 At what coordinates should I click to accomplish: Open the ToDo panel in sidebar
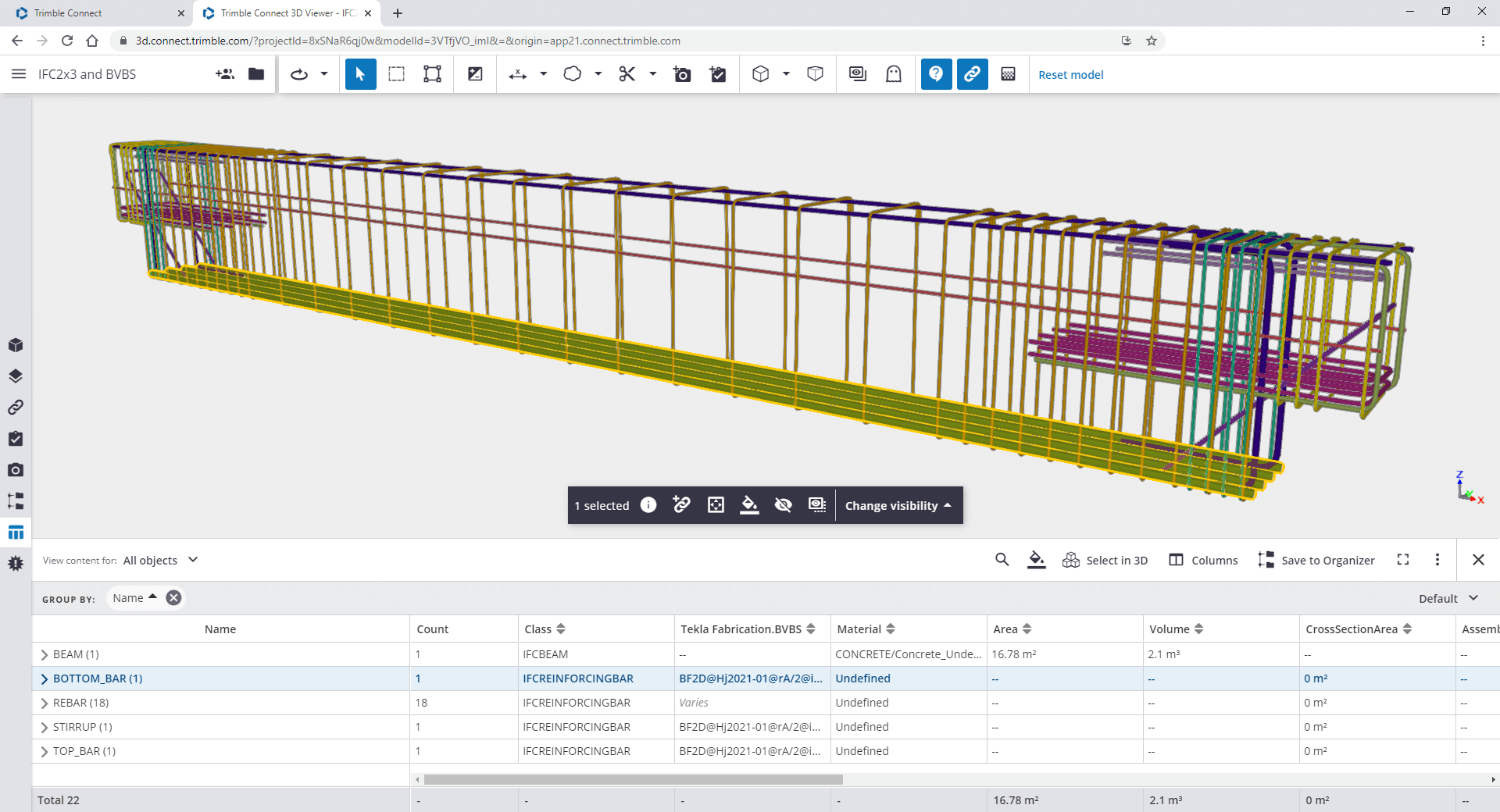pos(16,439)
